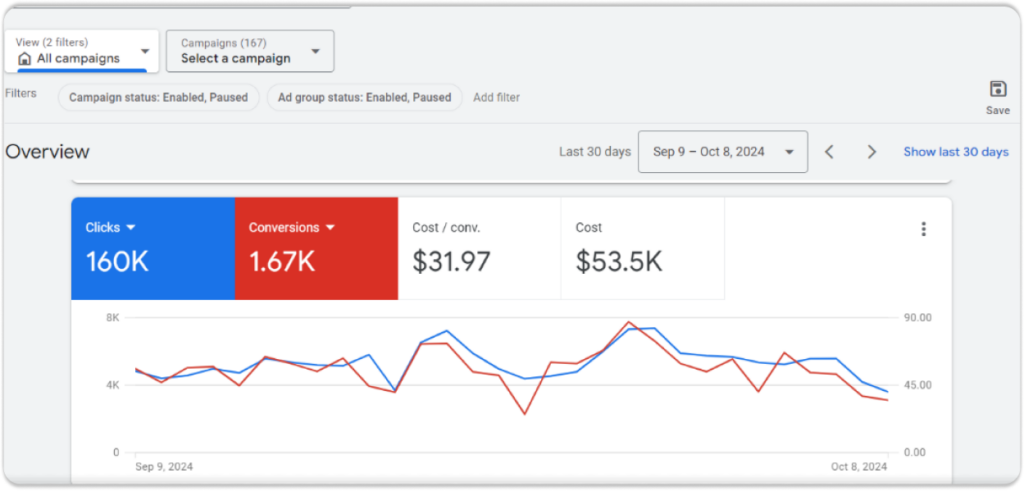The image size is (1024, 491).
Task: Open the Conversions metric dropdown arrow
Action: click(330, 228)
